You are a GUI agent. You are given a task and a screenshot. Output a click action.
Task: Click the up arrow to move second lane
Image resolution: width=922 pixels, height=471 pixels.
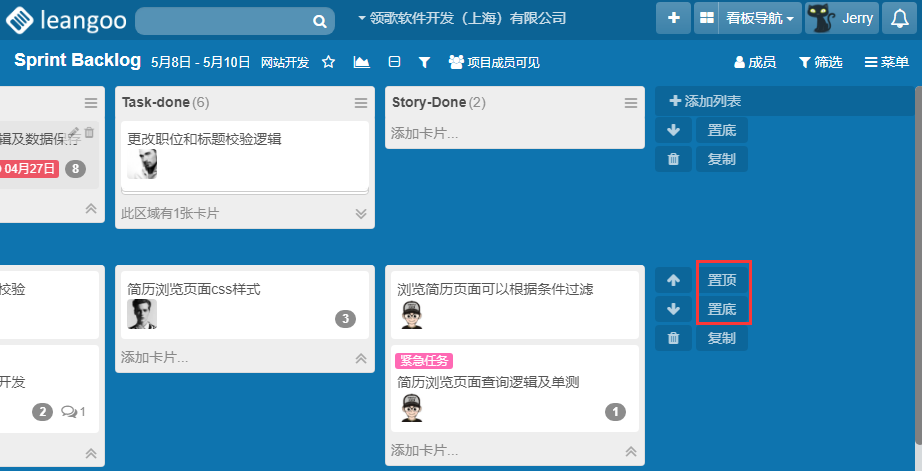[x=673, y=280]
